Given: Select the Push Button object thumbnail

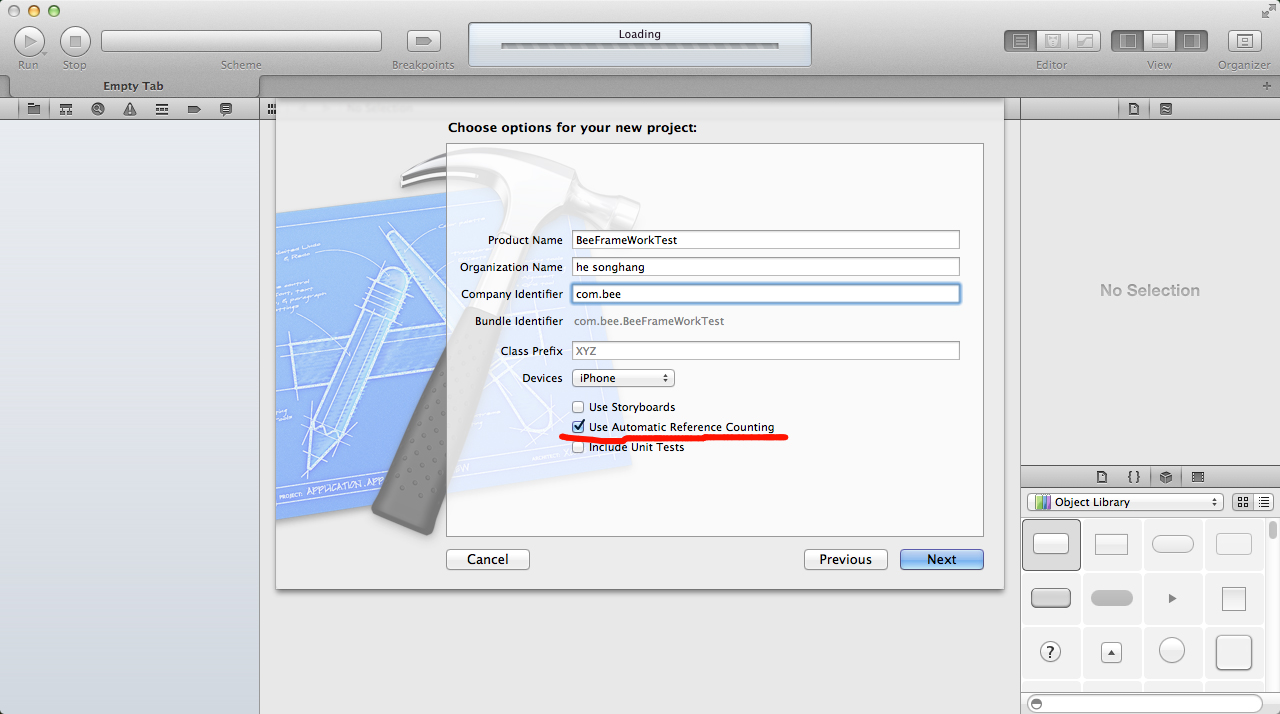Looking at the screenshot, I should pos(1051,544).
